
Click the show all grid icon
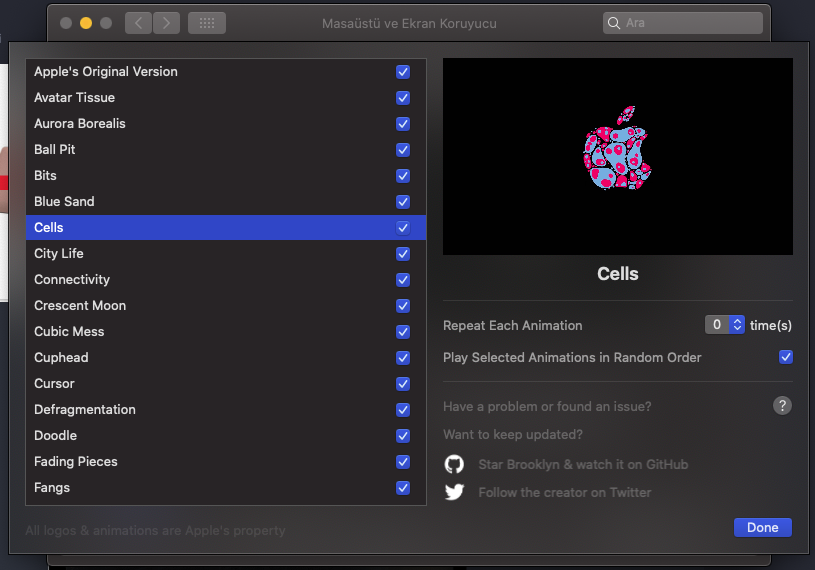point(206,23)
